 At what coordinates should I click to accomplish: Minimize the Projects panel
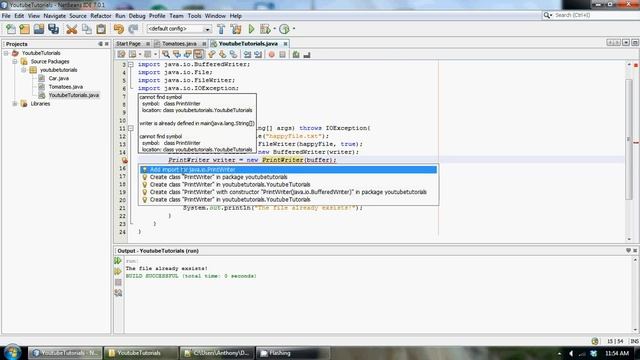(100, 44)
